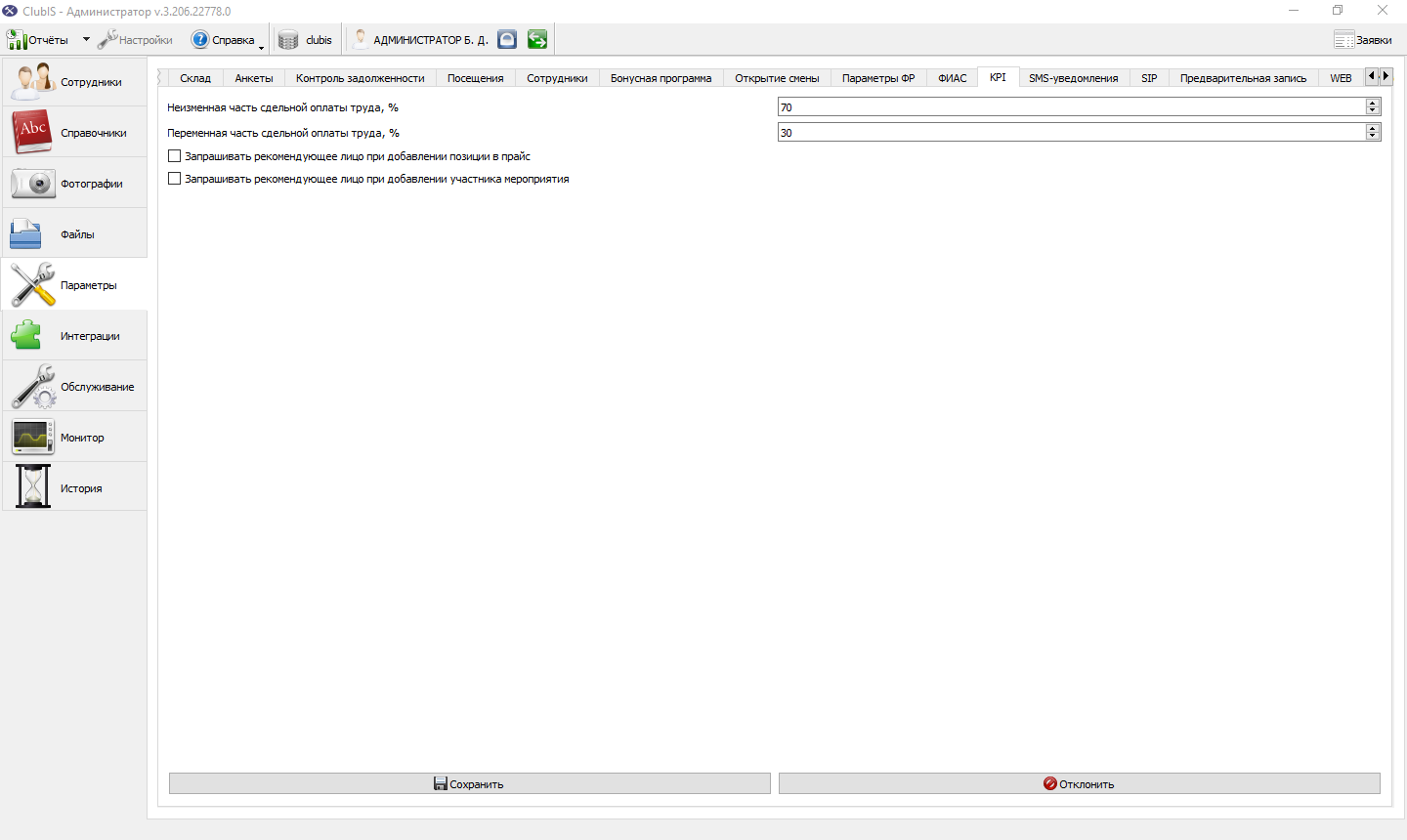Click the label 'Переменная часть сдельной оплаты труда, %'

[x=283, y=133]
